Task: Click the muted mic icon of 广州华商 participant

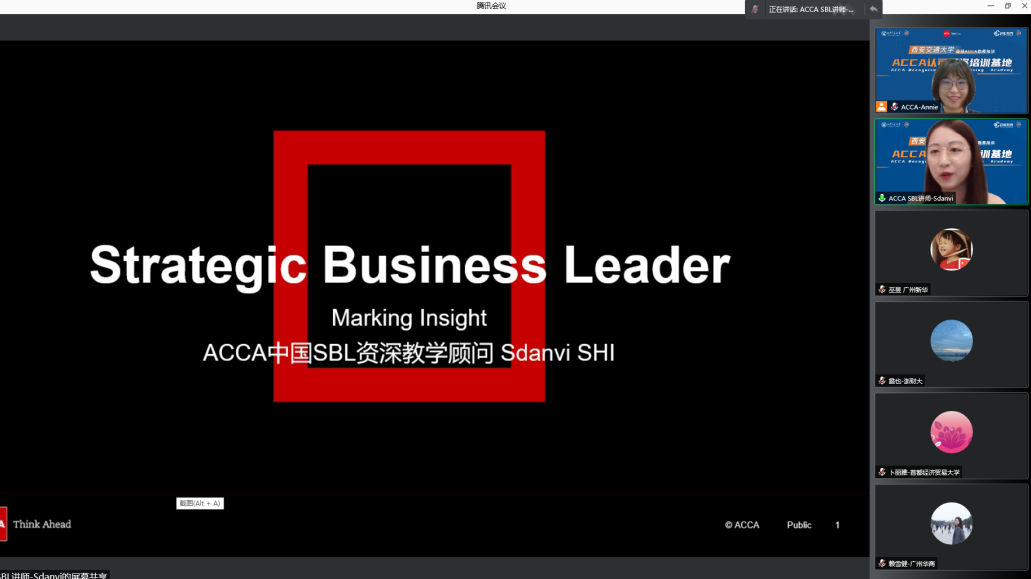Action: (882, 564)
